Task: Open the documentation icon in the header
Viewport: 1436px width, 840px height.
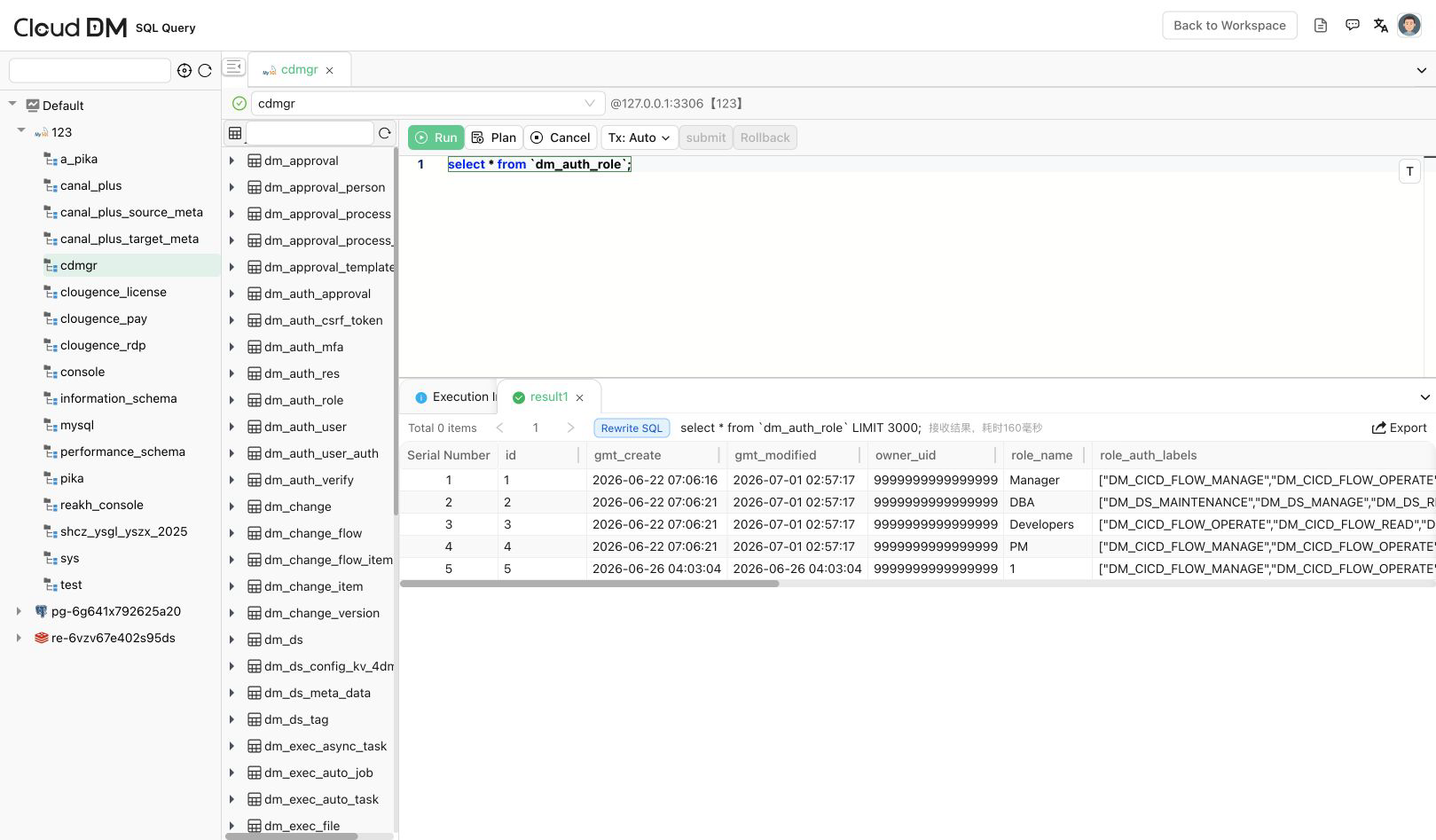Action: tap(1321, 25)
